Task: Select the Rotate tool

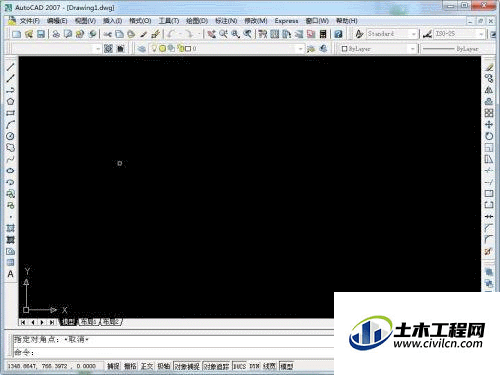Action: (x=489, y=136)
